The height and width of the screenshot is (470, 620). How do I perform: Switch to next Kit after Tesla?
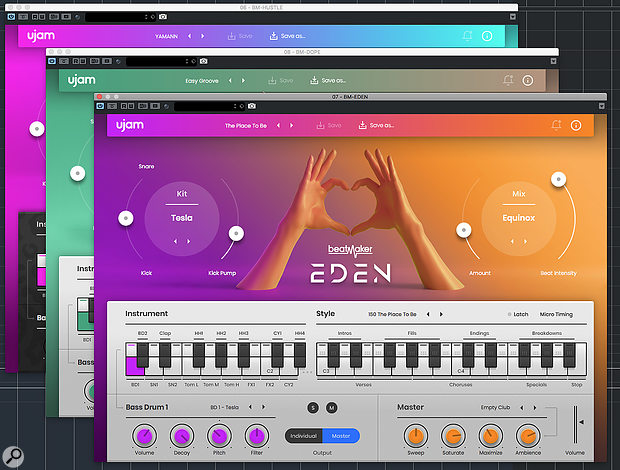[x=189, y=241]
